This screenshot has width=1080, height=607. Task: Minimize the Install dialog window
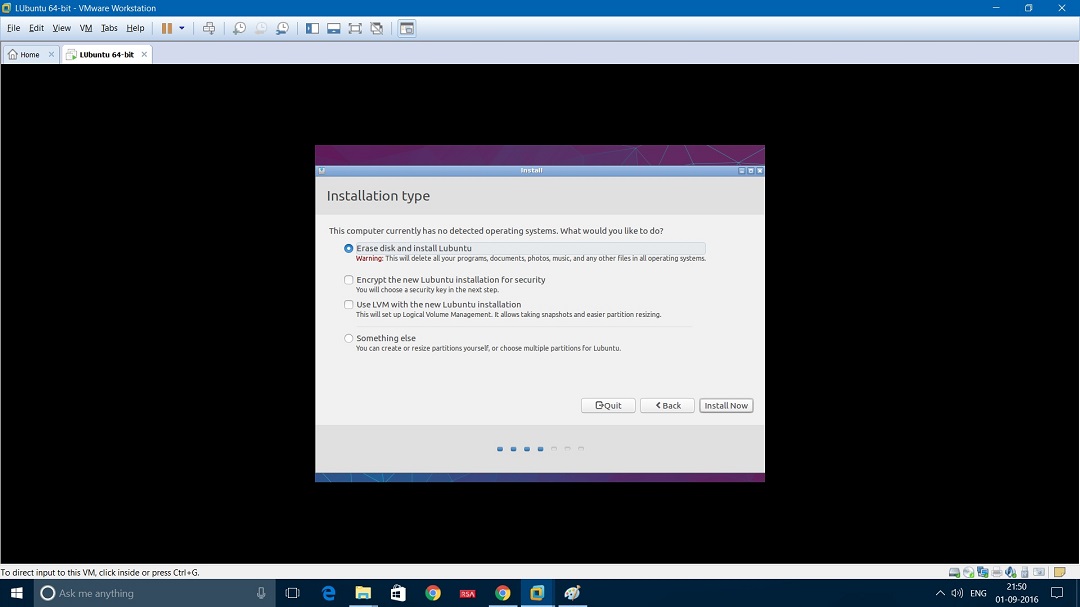click(x=742, y=171)
